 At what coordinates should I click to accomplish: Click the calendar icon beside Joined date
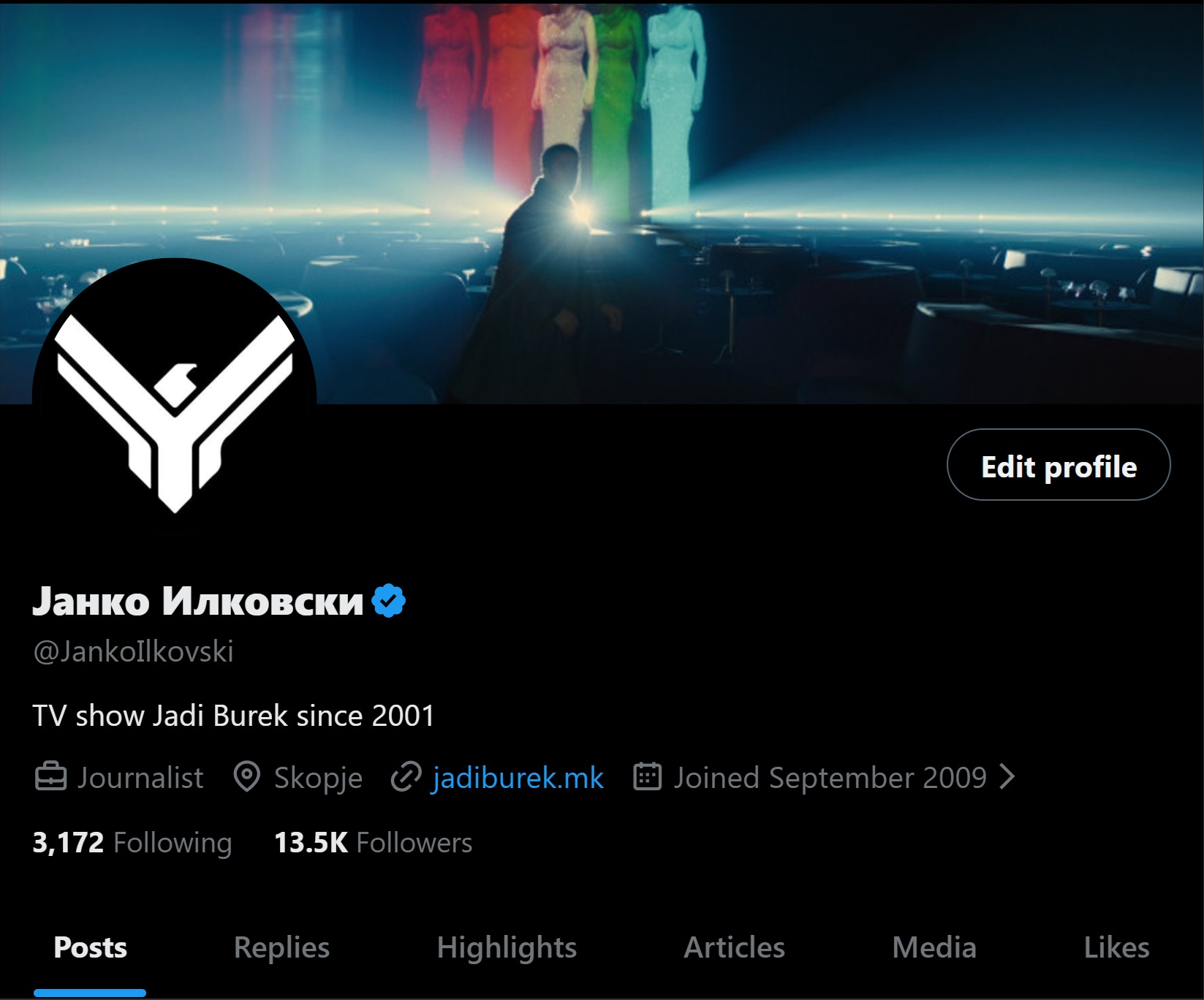(x=648, y=776)
